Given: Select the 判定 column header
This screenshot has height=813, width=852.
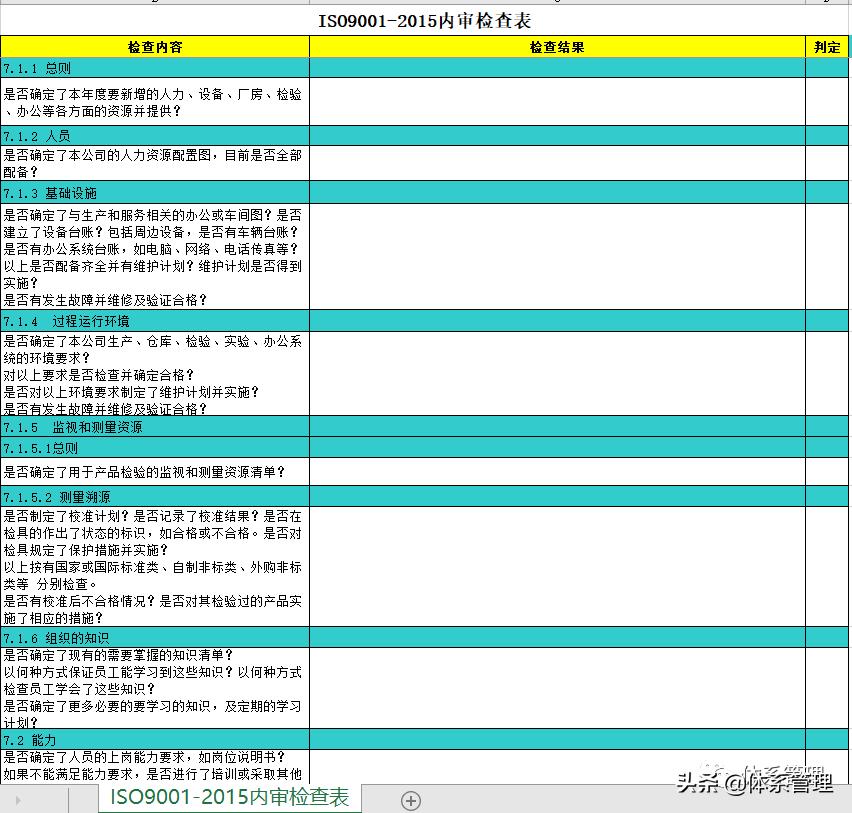Looking at the screenshot, I should [x=826, y=46].
